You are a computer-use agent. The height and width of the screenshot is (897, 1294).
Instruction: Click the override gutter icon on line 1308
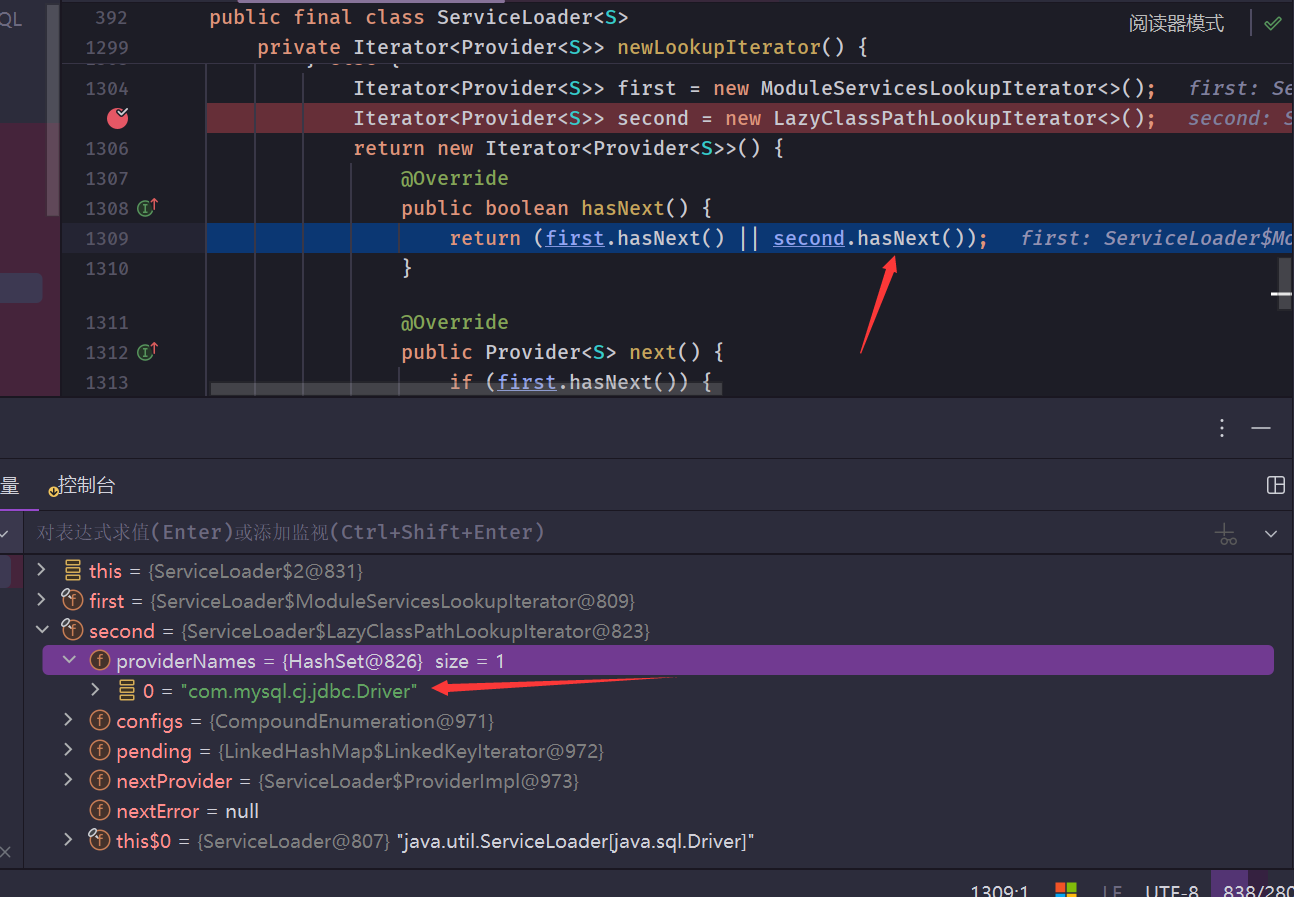tap(148, 208)
